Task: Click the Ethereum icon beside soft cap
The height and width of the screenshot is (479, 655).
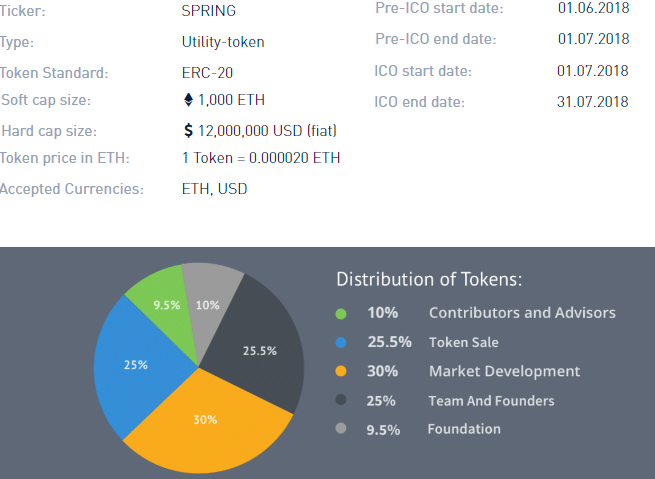Action: tap(187, 100)
